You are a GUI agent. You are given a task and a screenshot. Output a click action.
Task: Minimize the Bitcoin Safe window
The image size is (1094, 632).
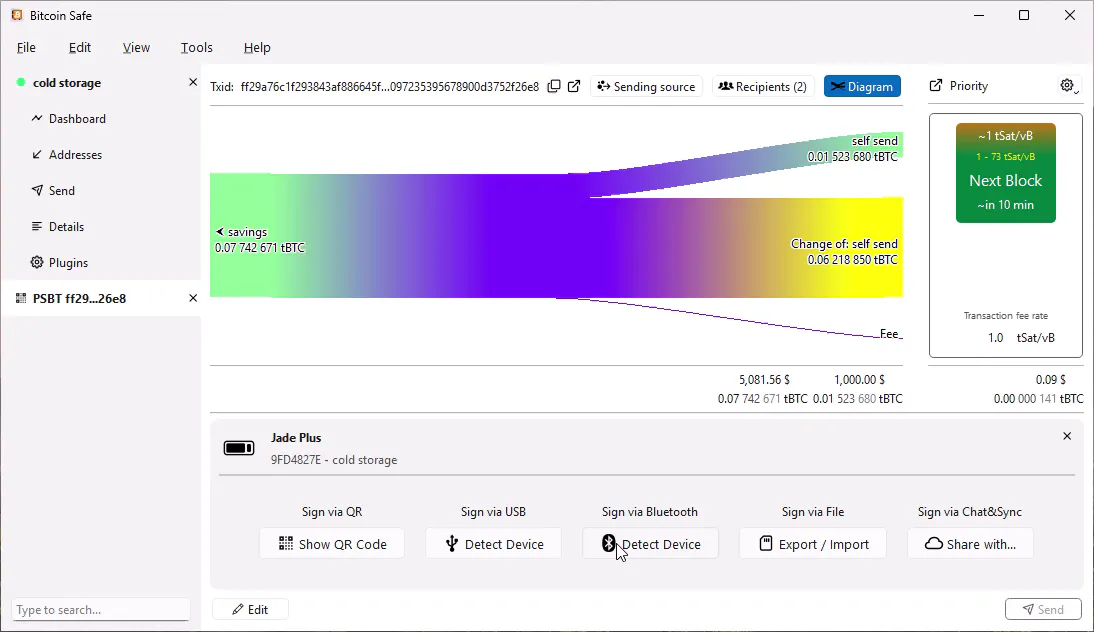979,15
